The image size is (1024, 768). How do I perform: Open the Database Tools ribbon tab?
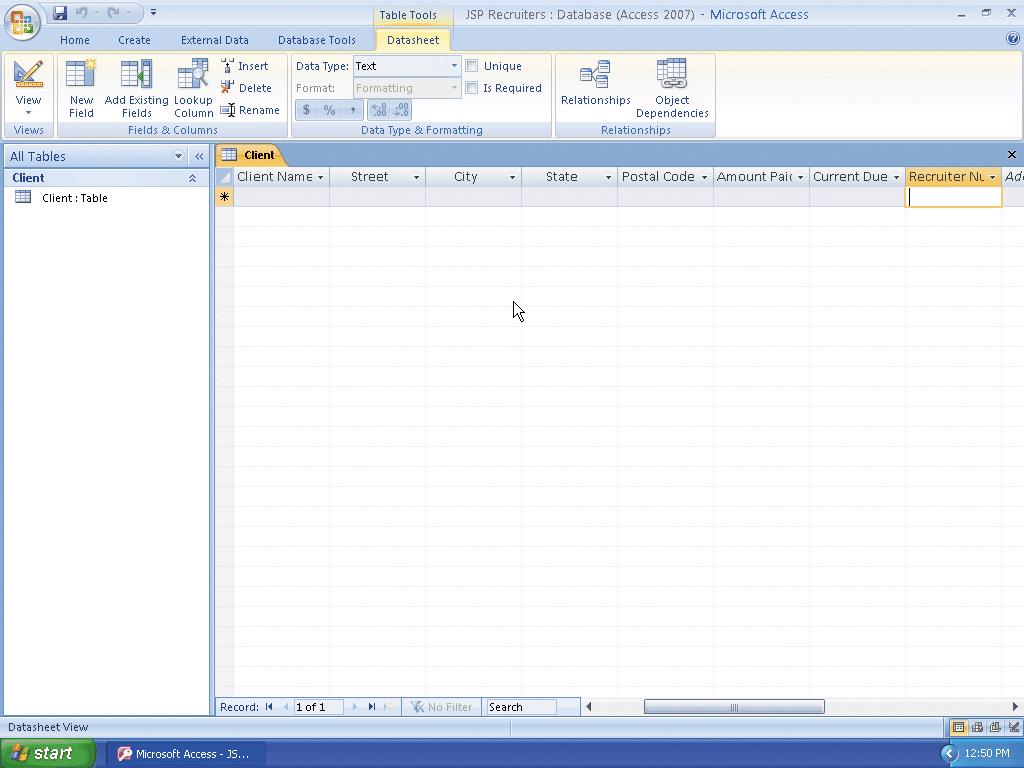317,40
